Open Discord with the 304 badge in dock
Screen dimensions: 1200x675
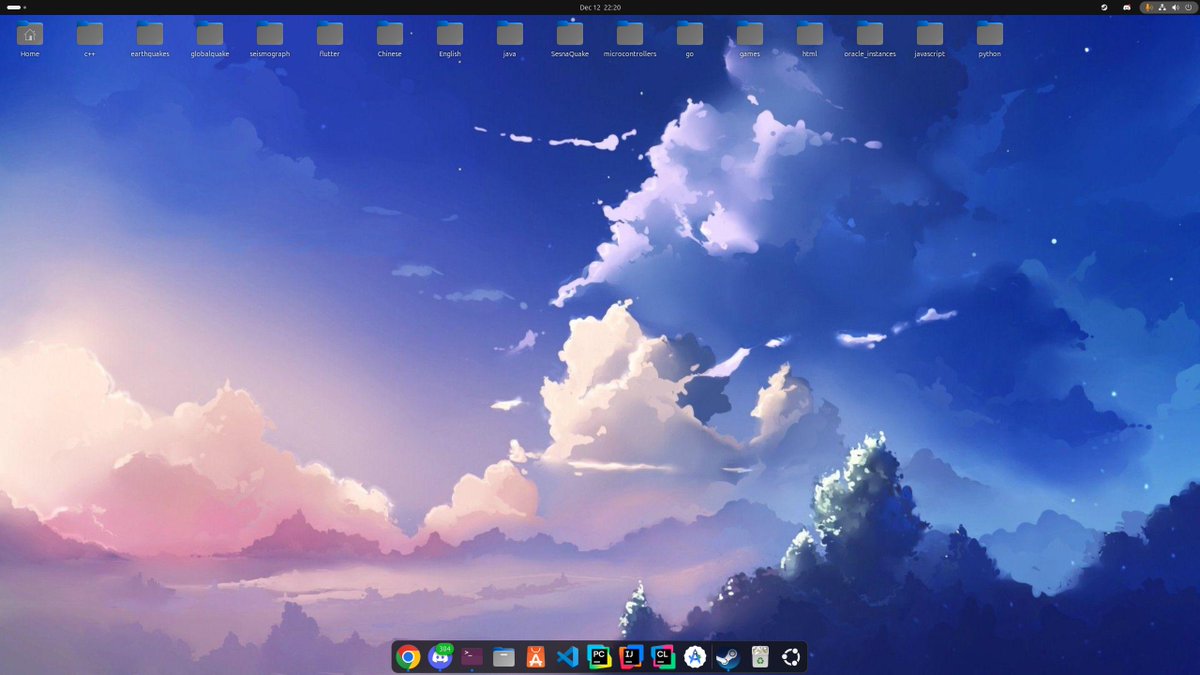440,657
